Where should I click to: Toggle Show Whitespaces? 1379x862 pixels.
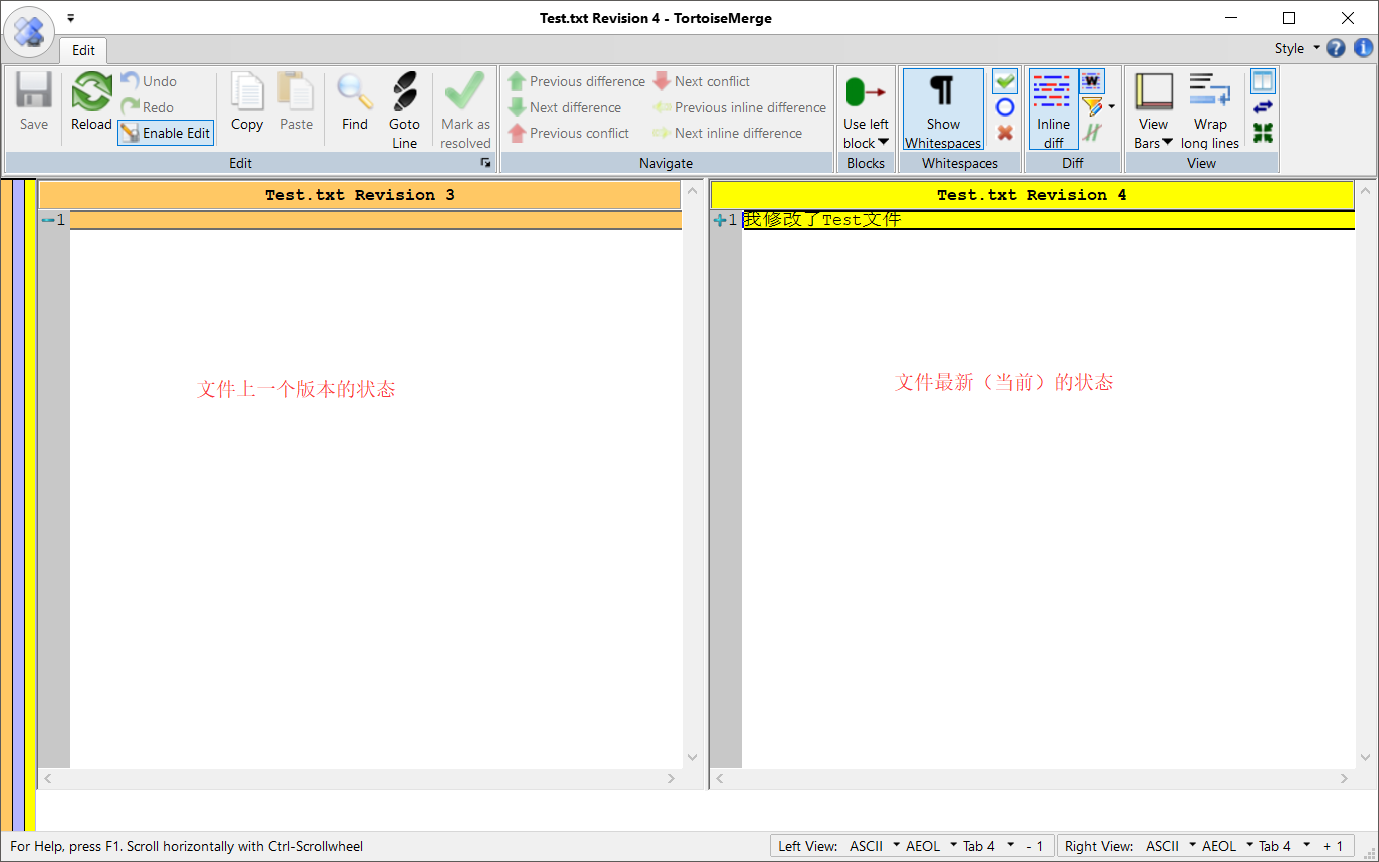tap(943, 109)
